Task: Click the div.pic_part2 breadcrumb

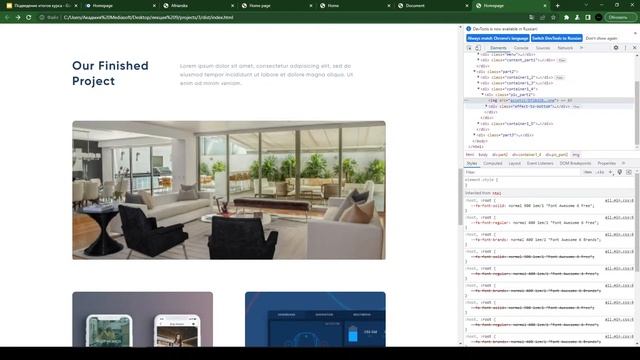Action: click(557, 155)
